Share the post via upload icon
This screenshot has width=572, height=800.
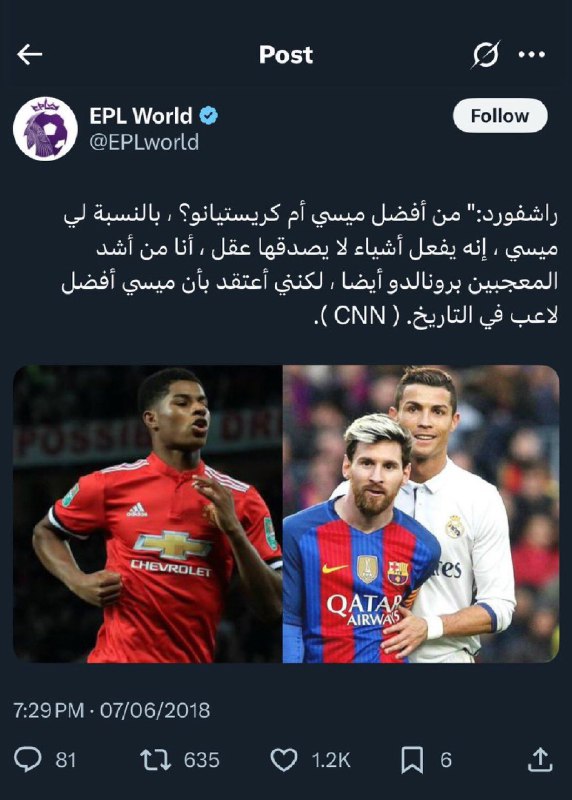pyautogui.click(x=540, y=760)
